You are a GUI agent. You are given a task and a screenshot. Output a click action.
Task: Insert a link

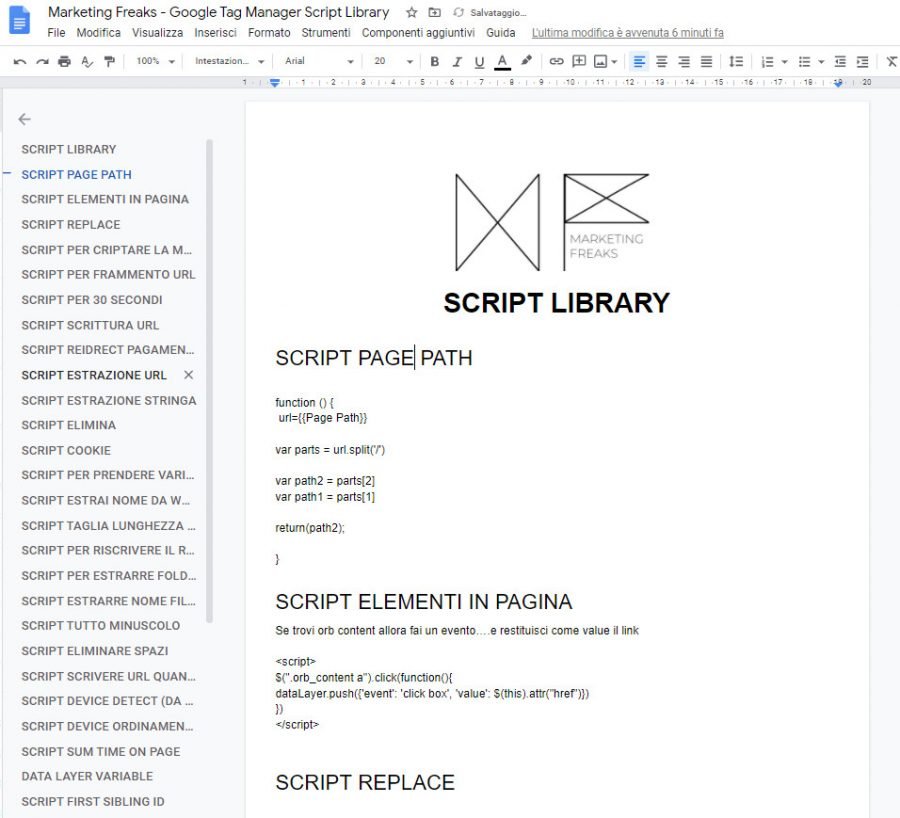[x=556, y=61]
